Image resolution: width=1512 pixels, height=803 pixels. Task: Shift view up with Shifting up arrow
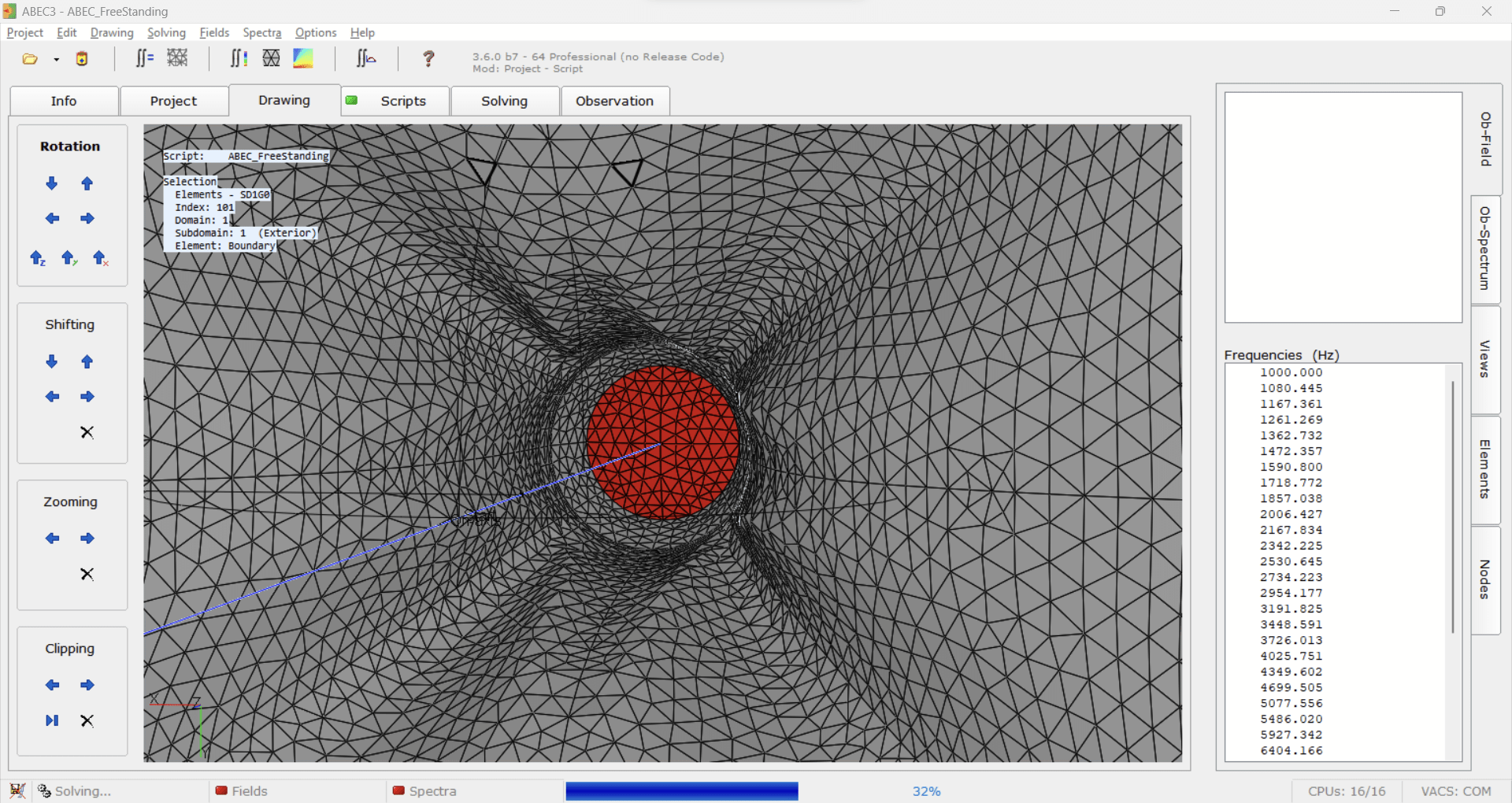pyautogui.click(x=87, y=361)
